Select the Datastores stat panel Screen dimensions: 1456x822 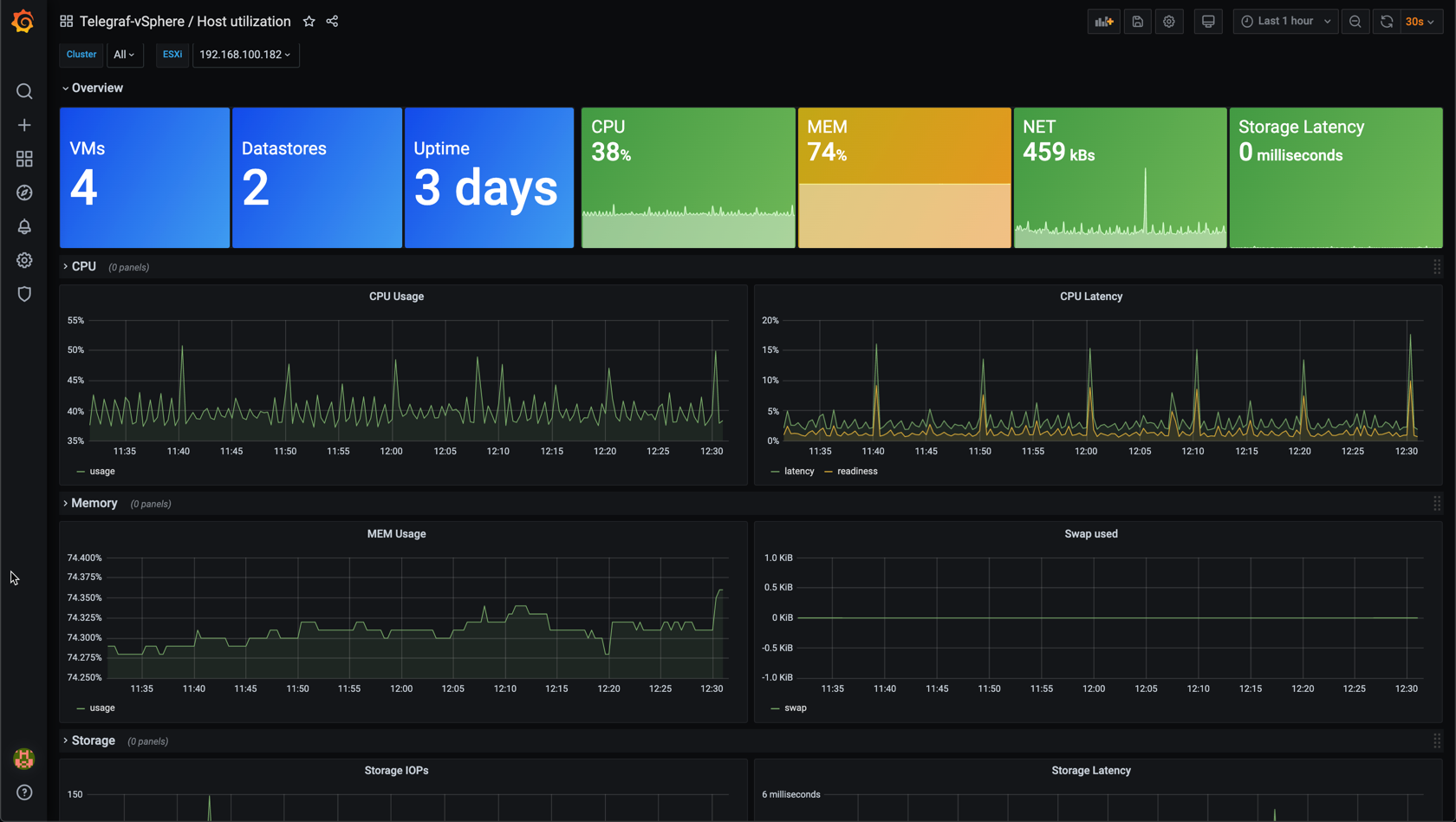coord(317,178)
